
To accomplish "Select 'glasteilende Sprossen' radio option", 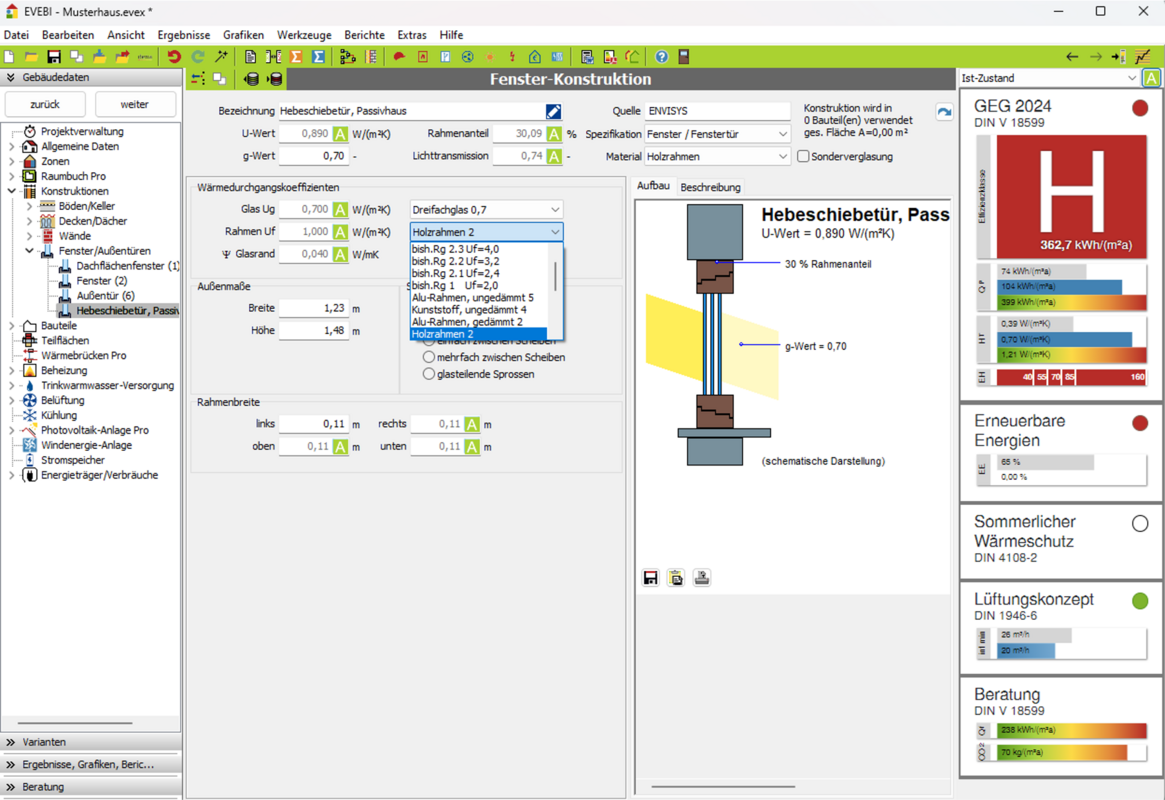I will [429, 374].
